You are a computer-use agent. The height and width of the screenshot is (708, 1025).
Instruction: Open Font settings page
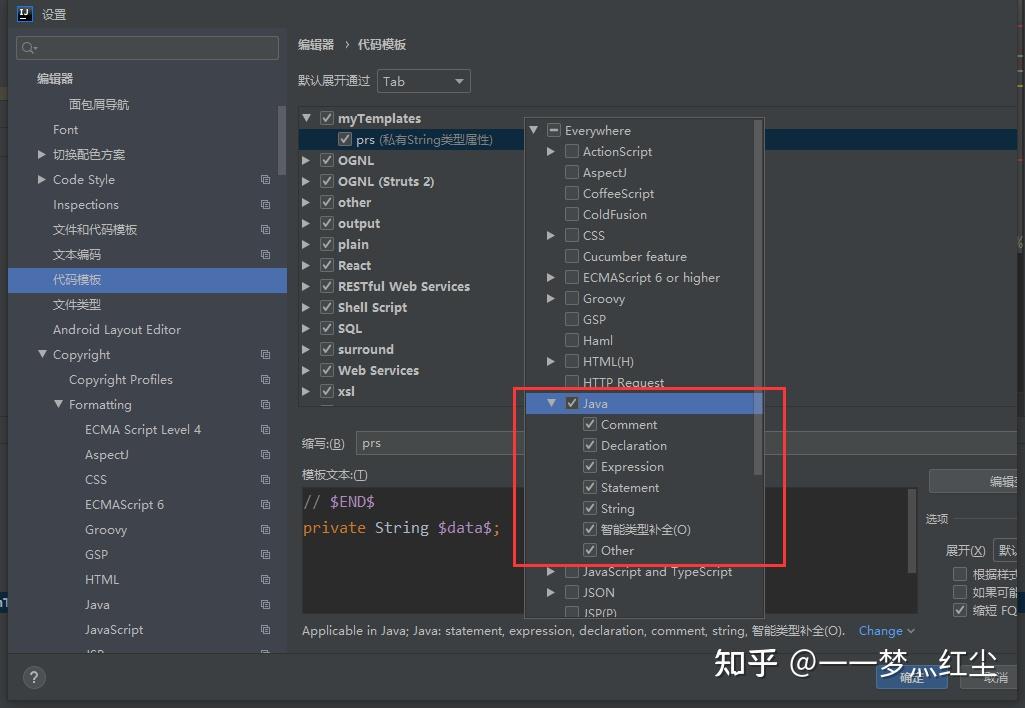[65, 129]
